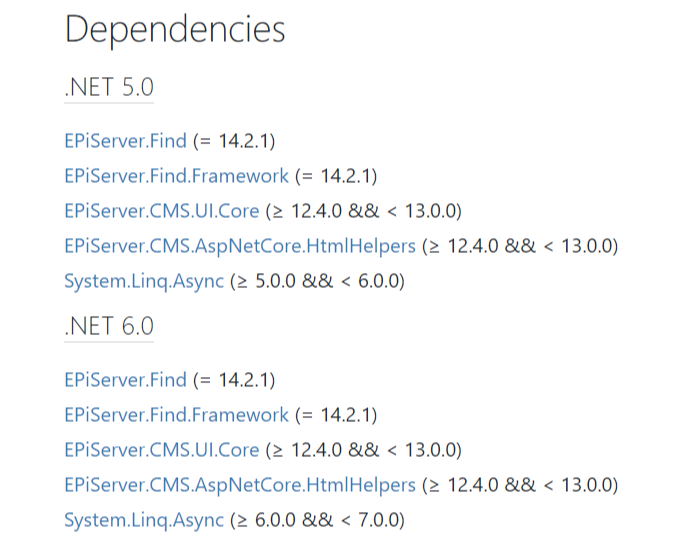Click HtmlHelpers version range under .NET 6.0
Image resolution: width=674 pixels, height=560 pixels.
(520, 485)
